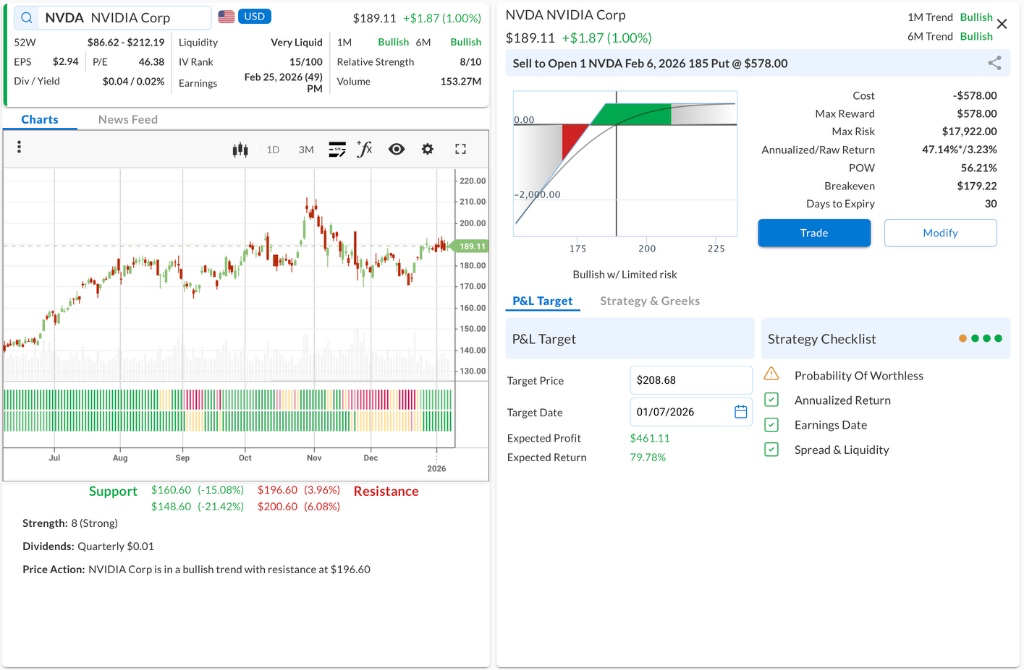Viewport: 1024px width, 670px height.
Task: Open the Target Date calendar picker
Action: tap(741, 412)
